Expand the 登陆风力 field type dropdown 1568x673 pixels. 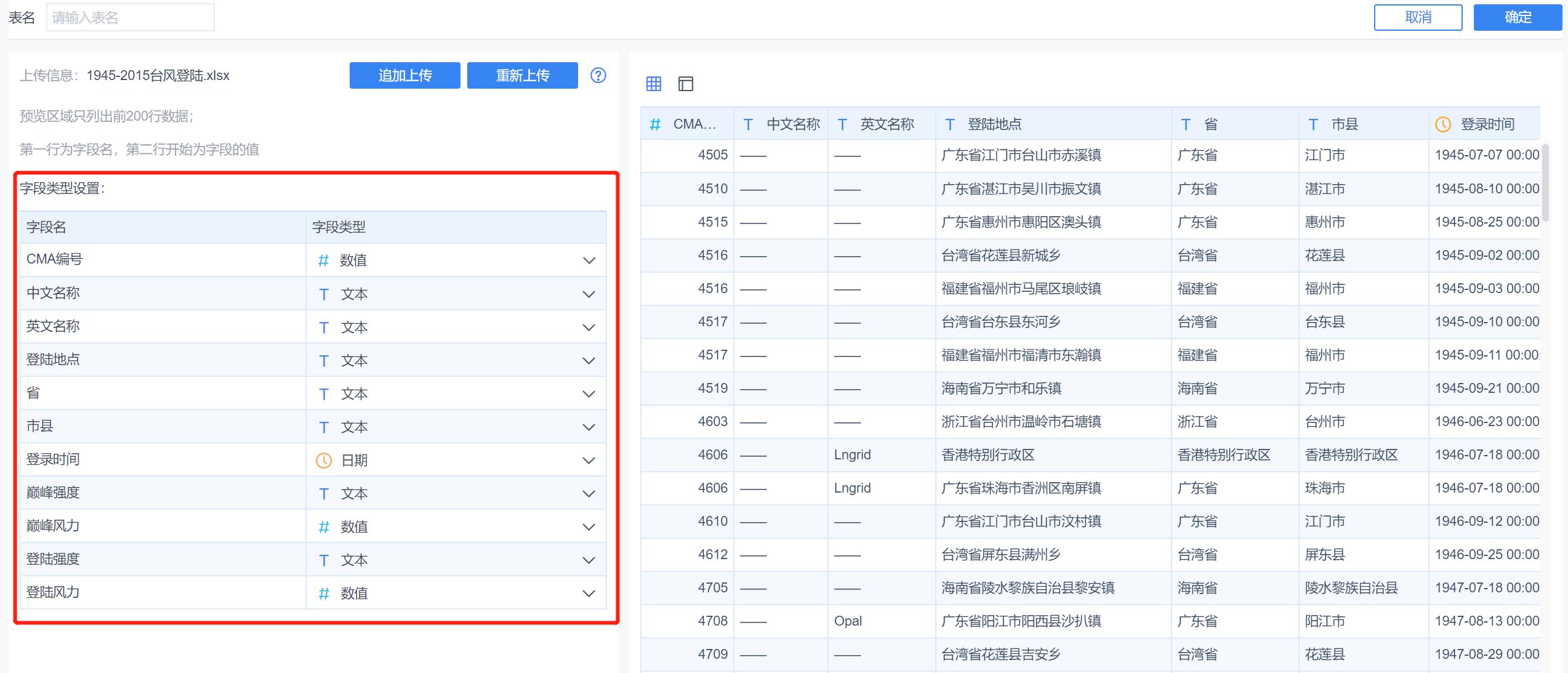tap(589, 593)
